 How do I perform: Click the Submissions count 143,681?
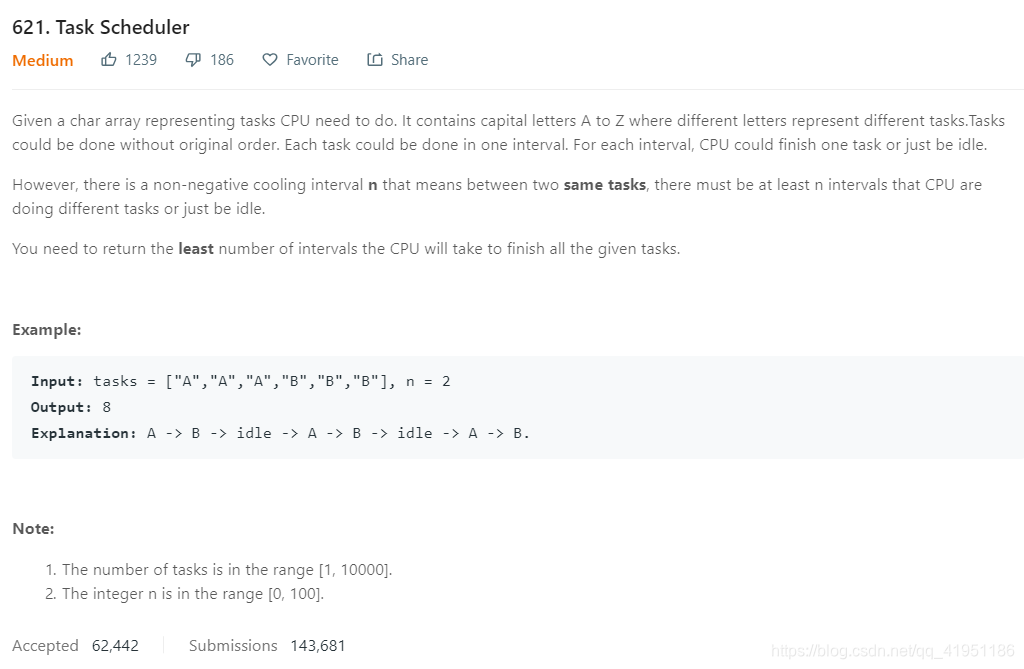click(x=317, y=646)
